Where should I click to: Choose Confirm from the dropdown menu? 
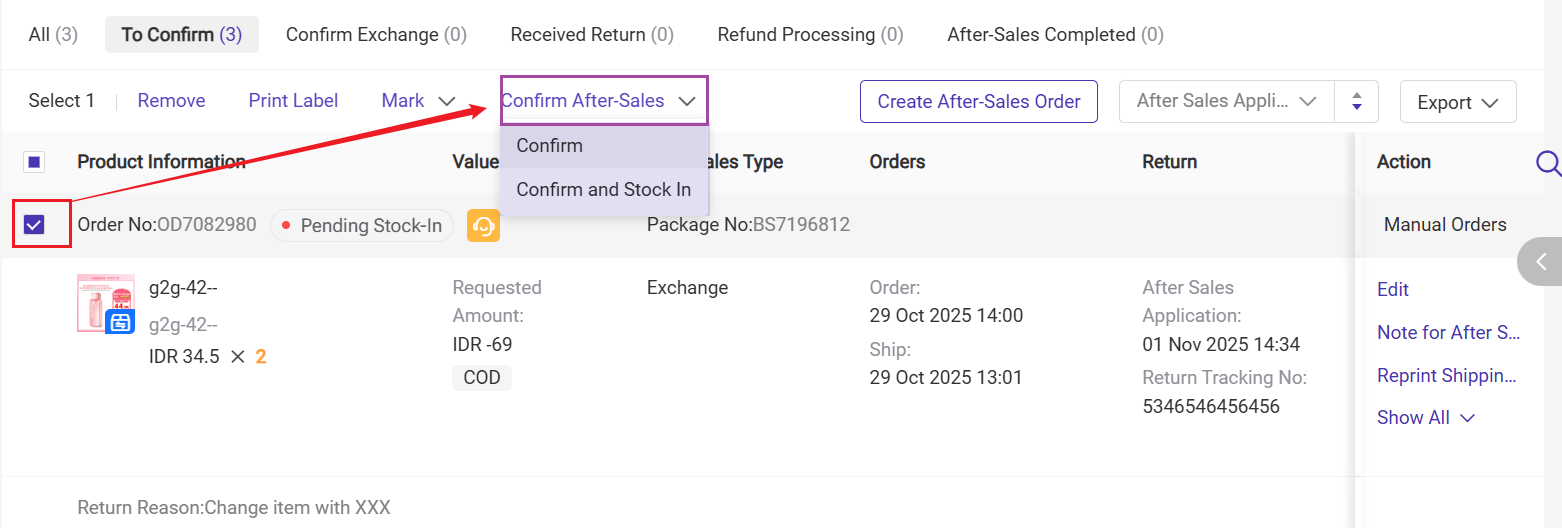coord(550,146)
